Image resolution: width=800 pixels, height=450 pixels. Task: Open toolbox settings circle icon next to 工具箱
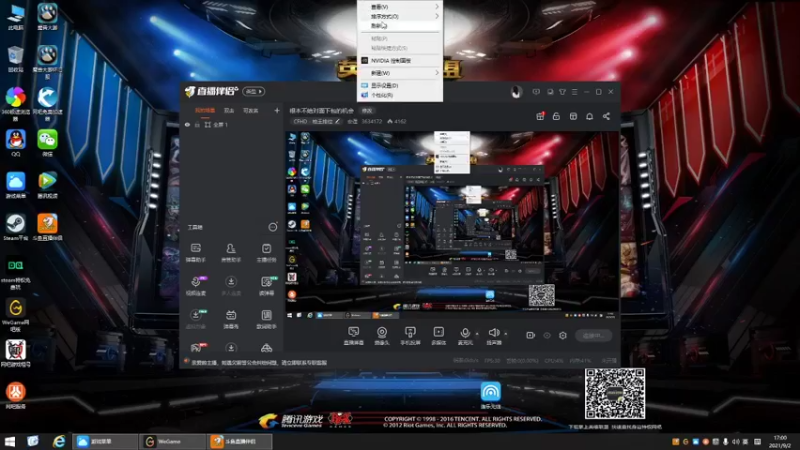pyautogui.click(x=273, y=227)
